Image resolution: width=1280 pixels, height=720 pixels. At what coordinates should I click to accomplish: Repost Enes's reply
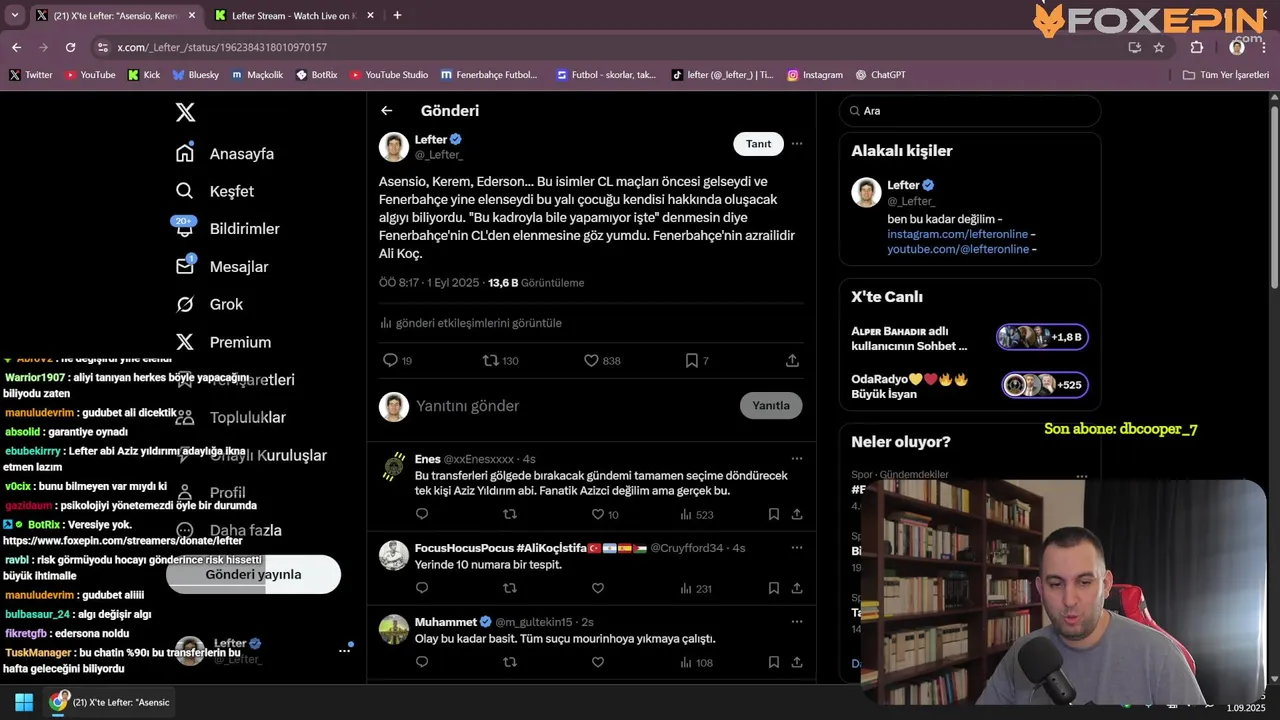click(510, 515)
